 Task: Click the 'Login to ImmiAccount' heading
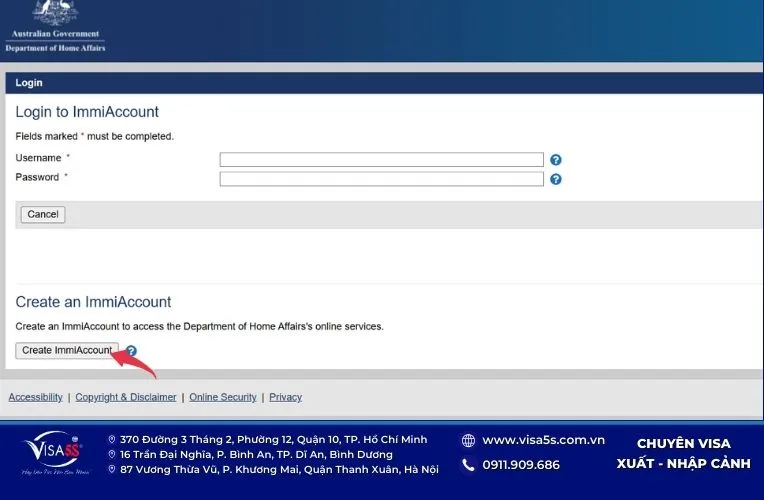coord(87,112)
